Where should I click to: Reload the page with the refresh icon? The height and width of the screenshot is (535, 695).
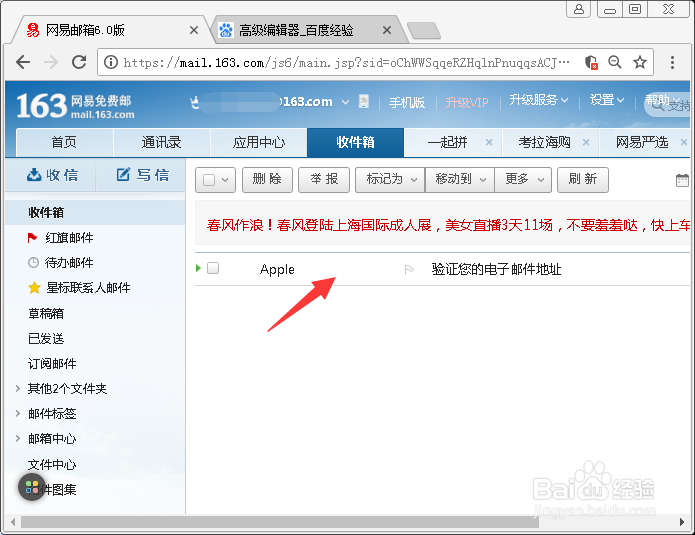79,62
